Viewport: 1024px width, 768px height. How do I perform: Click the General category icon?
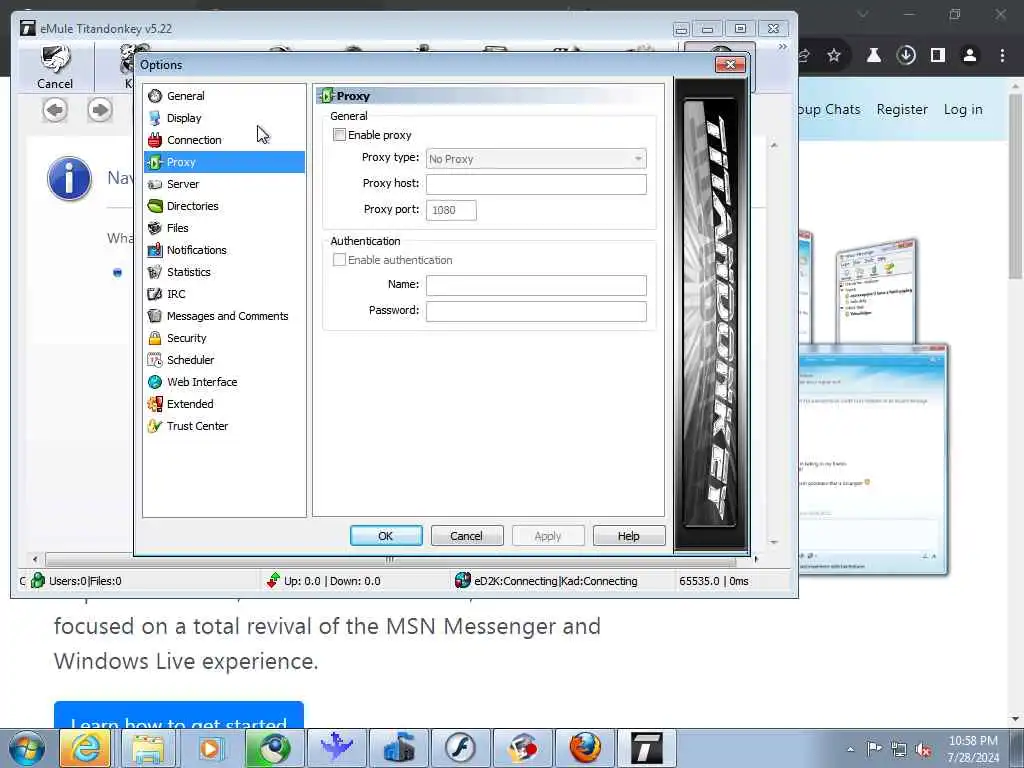pos(155,96)
